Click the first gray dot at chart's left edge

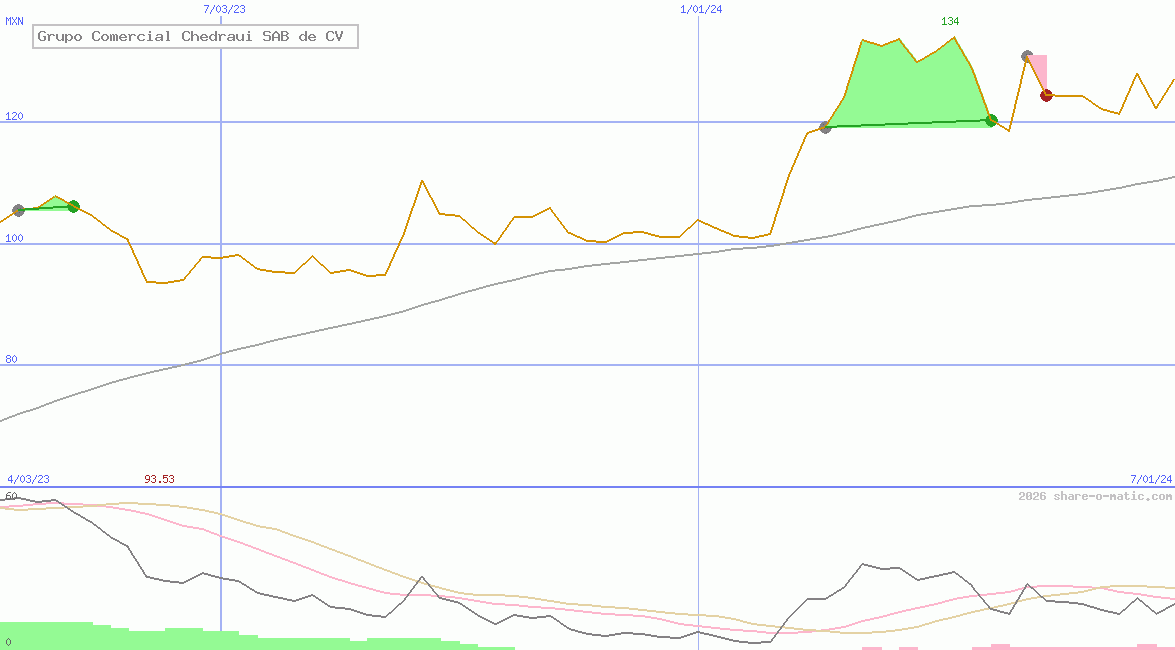(x=18, y=210)
